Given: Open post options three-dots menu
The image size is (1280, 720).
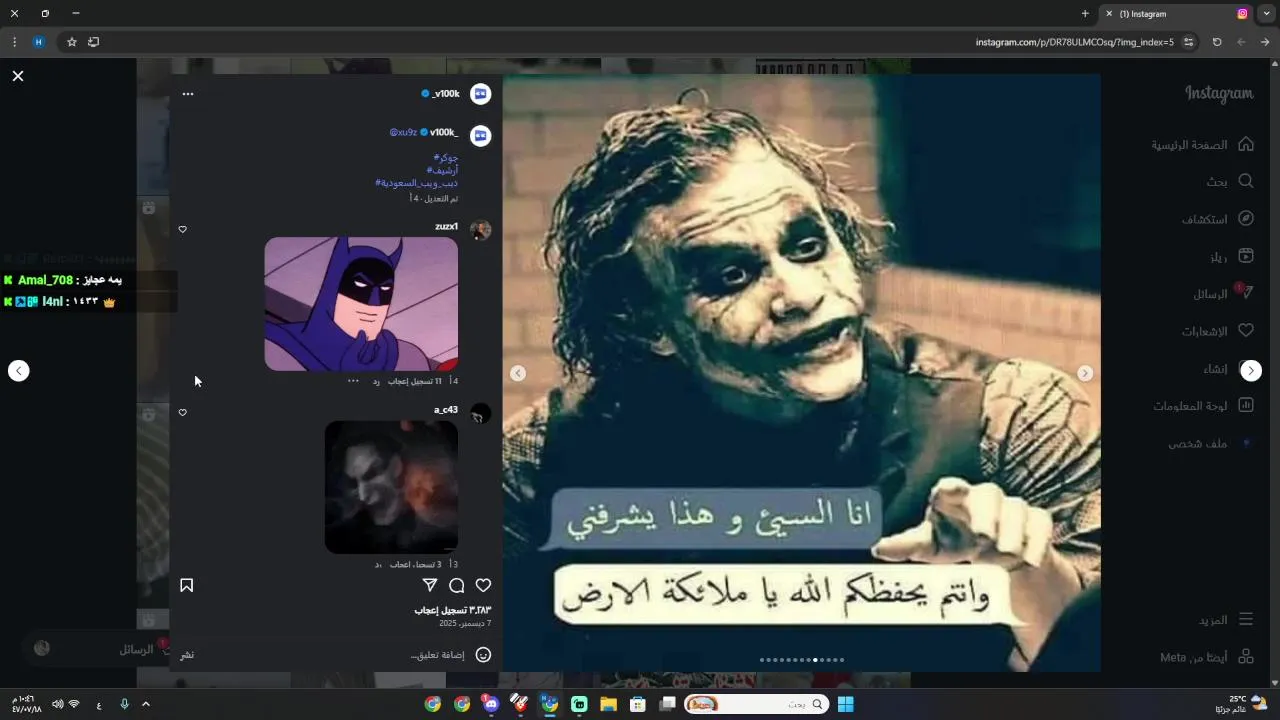Looking at the screenshot, I should 188,94.
